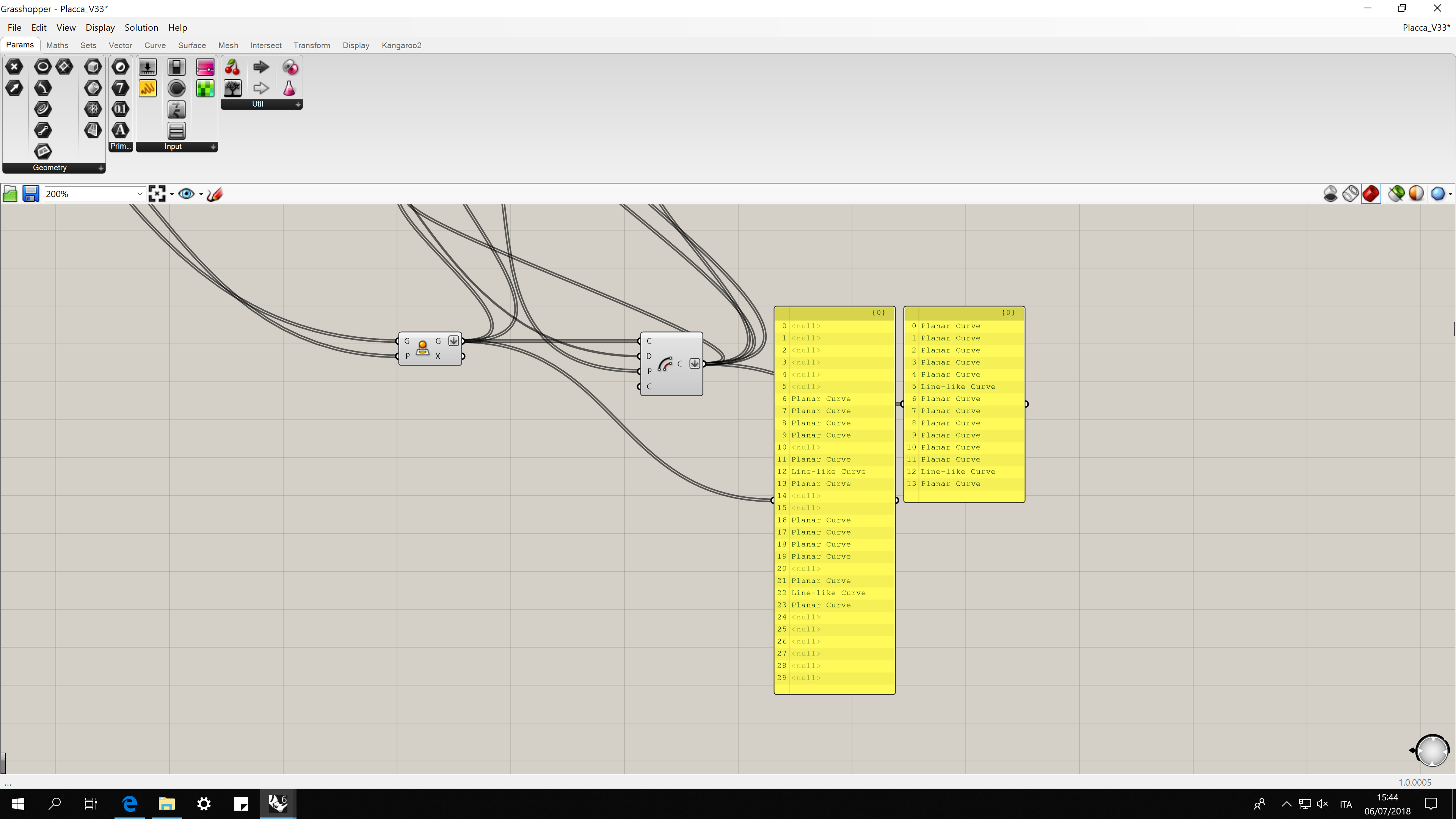The width and height of the screenshot is (1456, 819).
Task: Click the Zoom Extents icon
Action: coord(157,194)
